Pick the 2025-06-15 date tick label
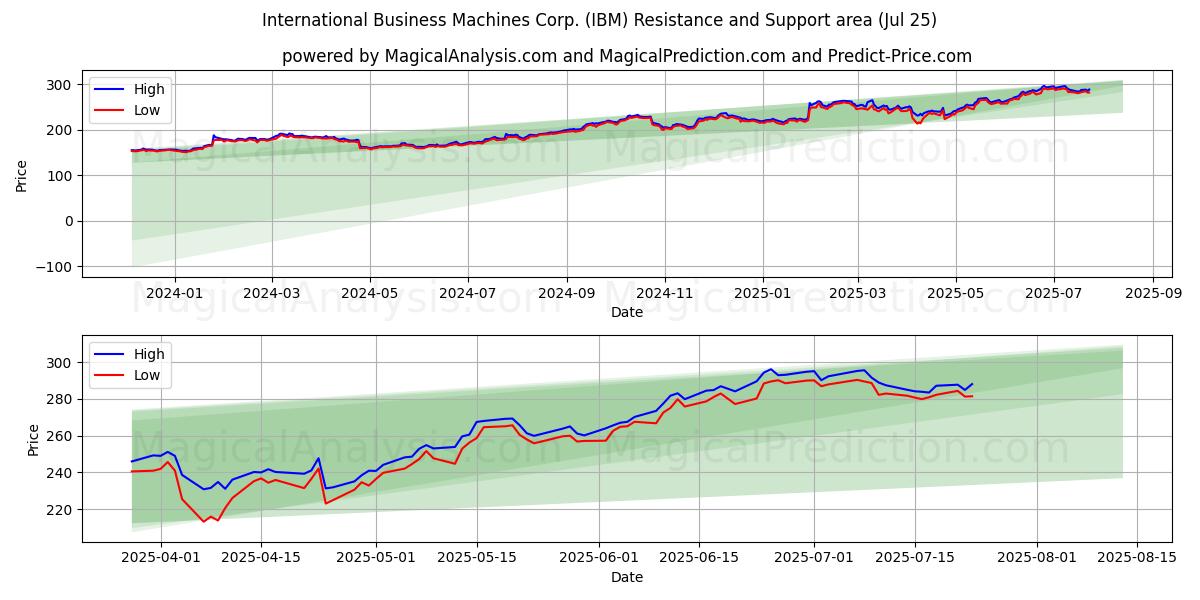The image size is (1200, 600). pyautogui.click(x=700, y=558)
